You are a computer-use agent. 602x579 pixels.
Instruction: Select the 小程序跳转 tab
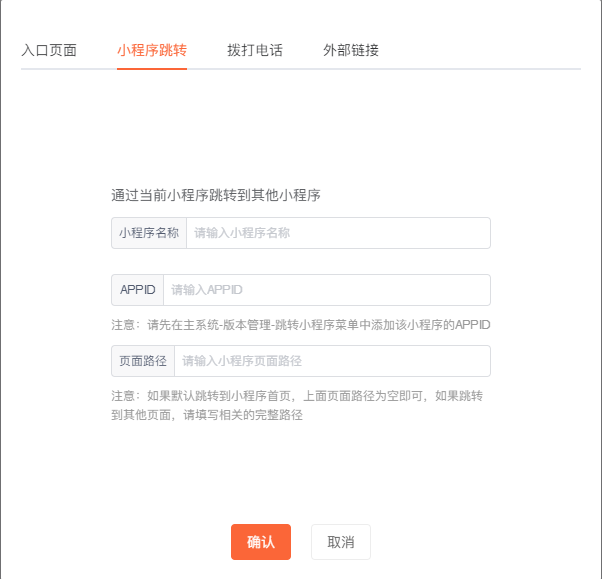click(152, 50)
